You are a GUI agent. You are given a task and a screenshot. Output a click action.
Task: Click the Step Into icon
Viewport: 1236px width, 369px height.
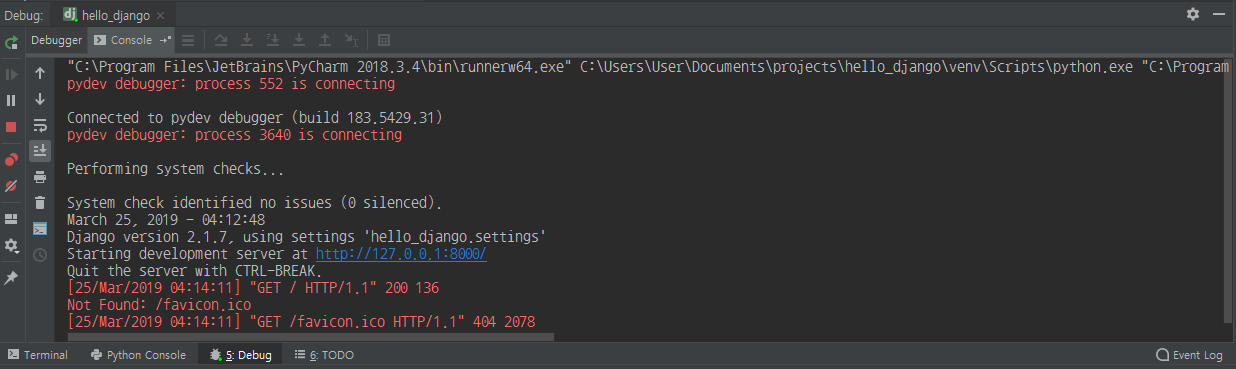coord(248,40)
